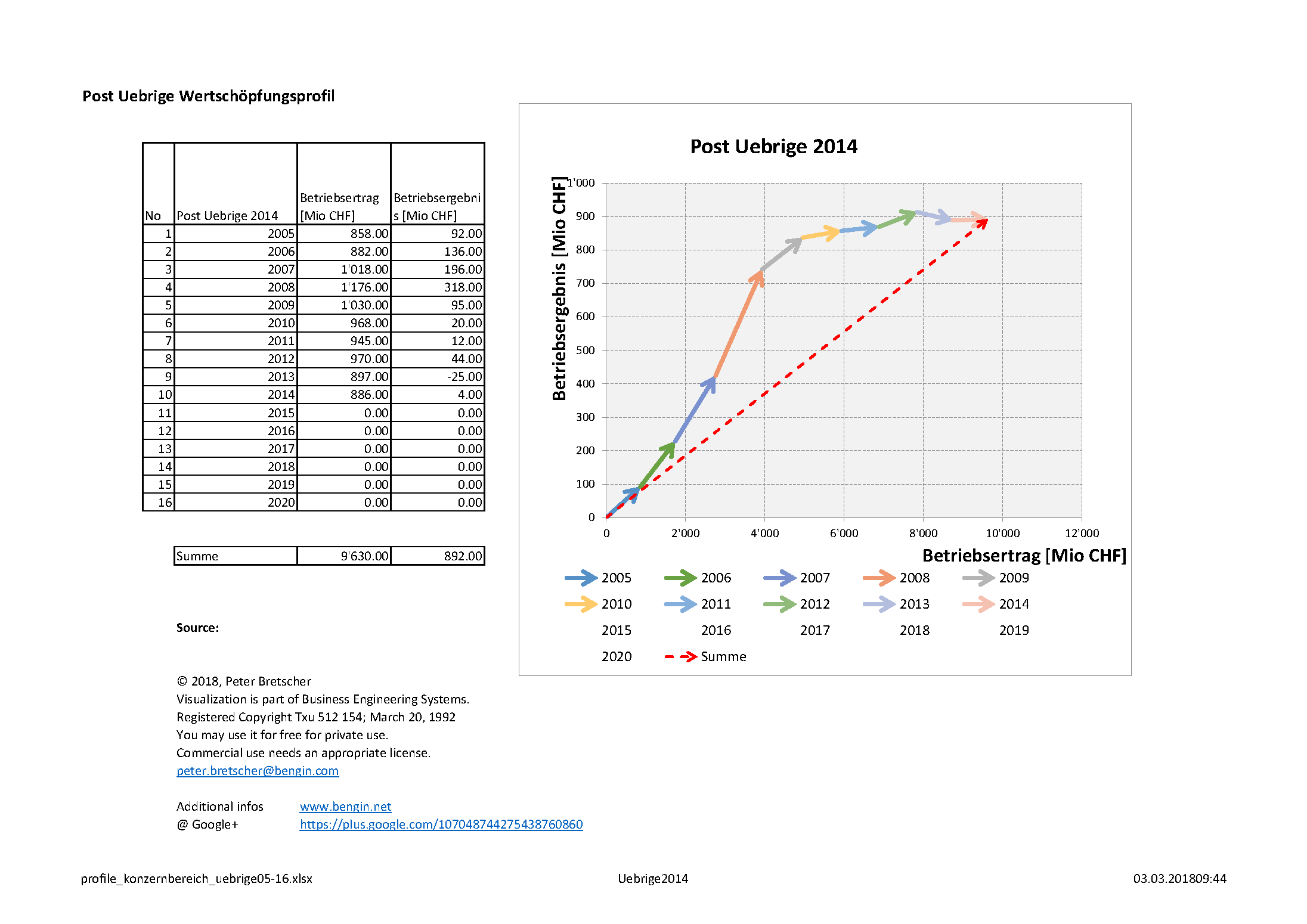Click the Summe row label

pos(236,556)
